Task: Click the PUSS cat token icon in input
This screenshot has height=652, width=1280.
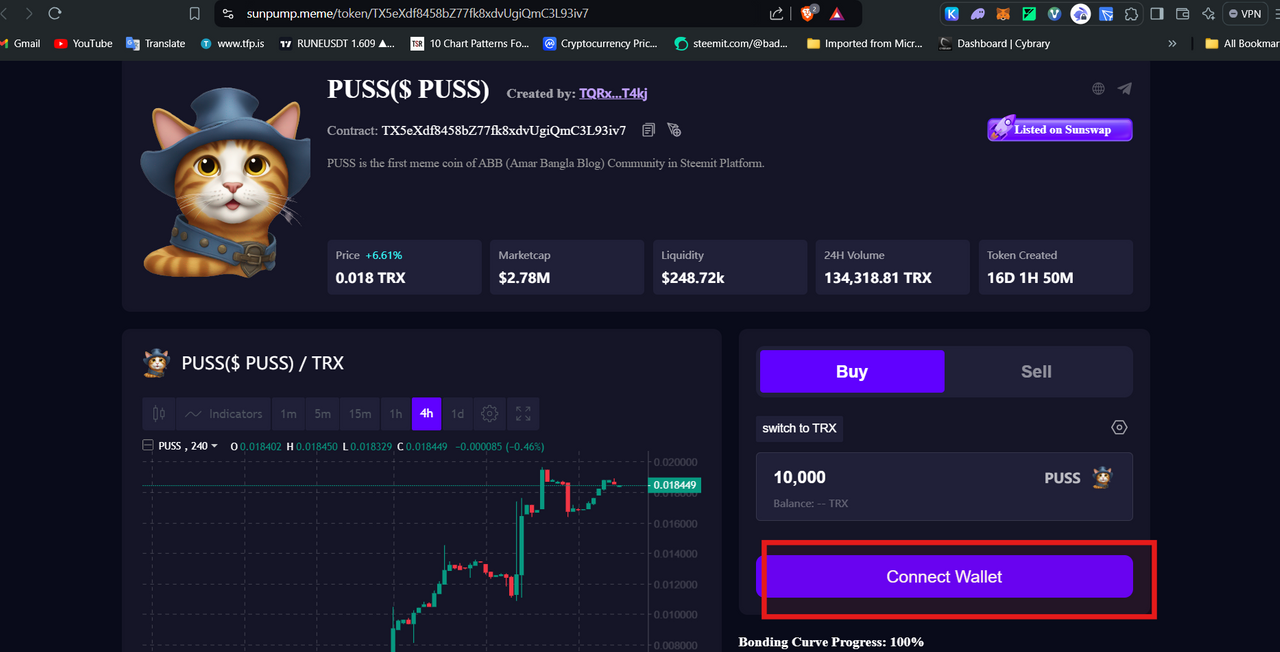Action: tap(1102, 477)
